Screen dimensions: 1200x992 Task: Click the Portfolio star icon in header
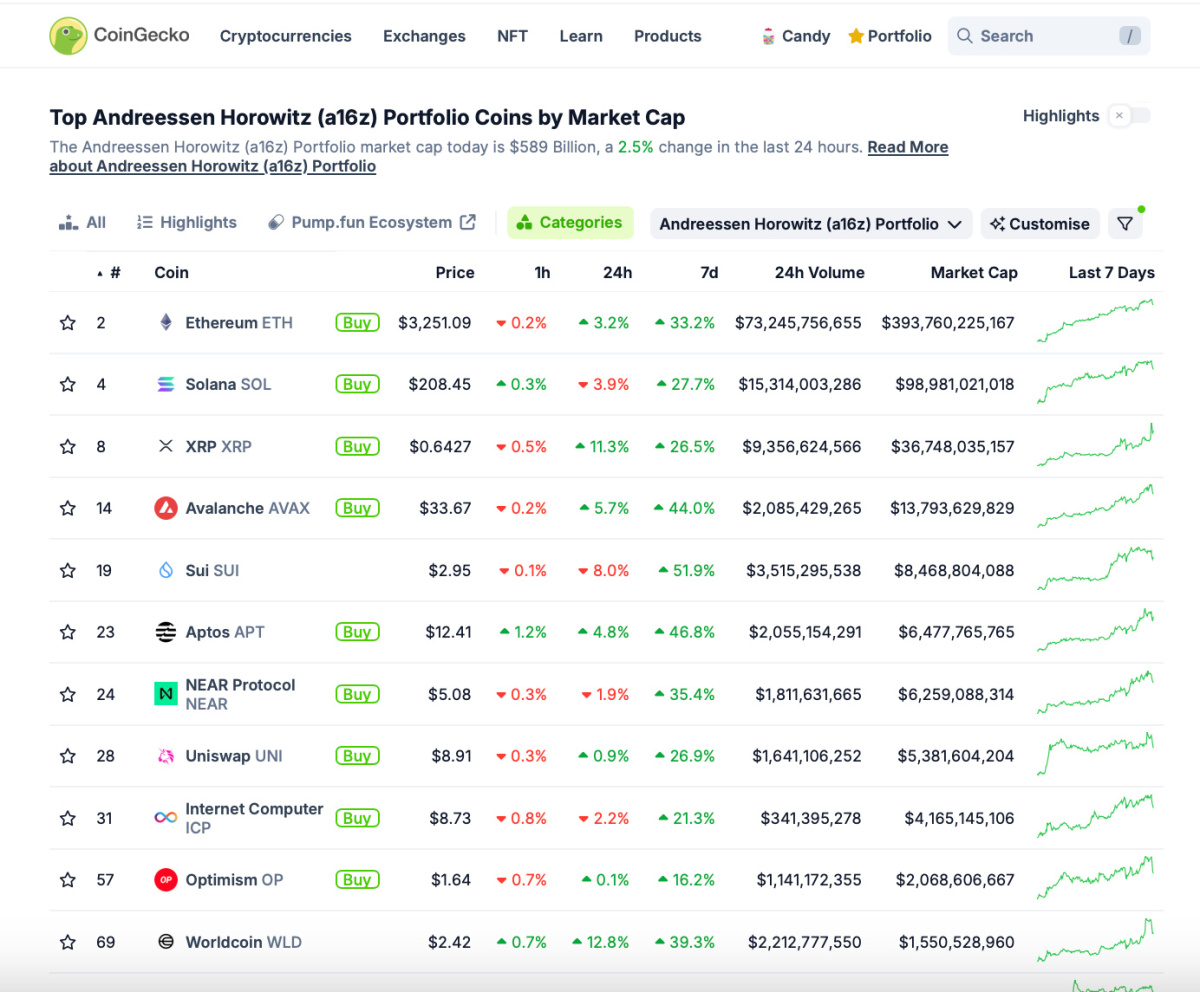coord(856,36)
